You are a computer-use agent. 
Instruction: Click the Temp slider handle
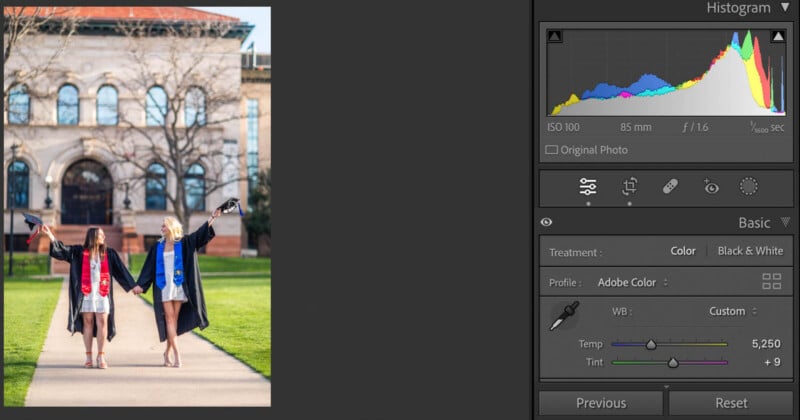651,344
